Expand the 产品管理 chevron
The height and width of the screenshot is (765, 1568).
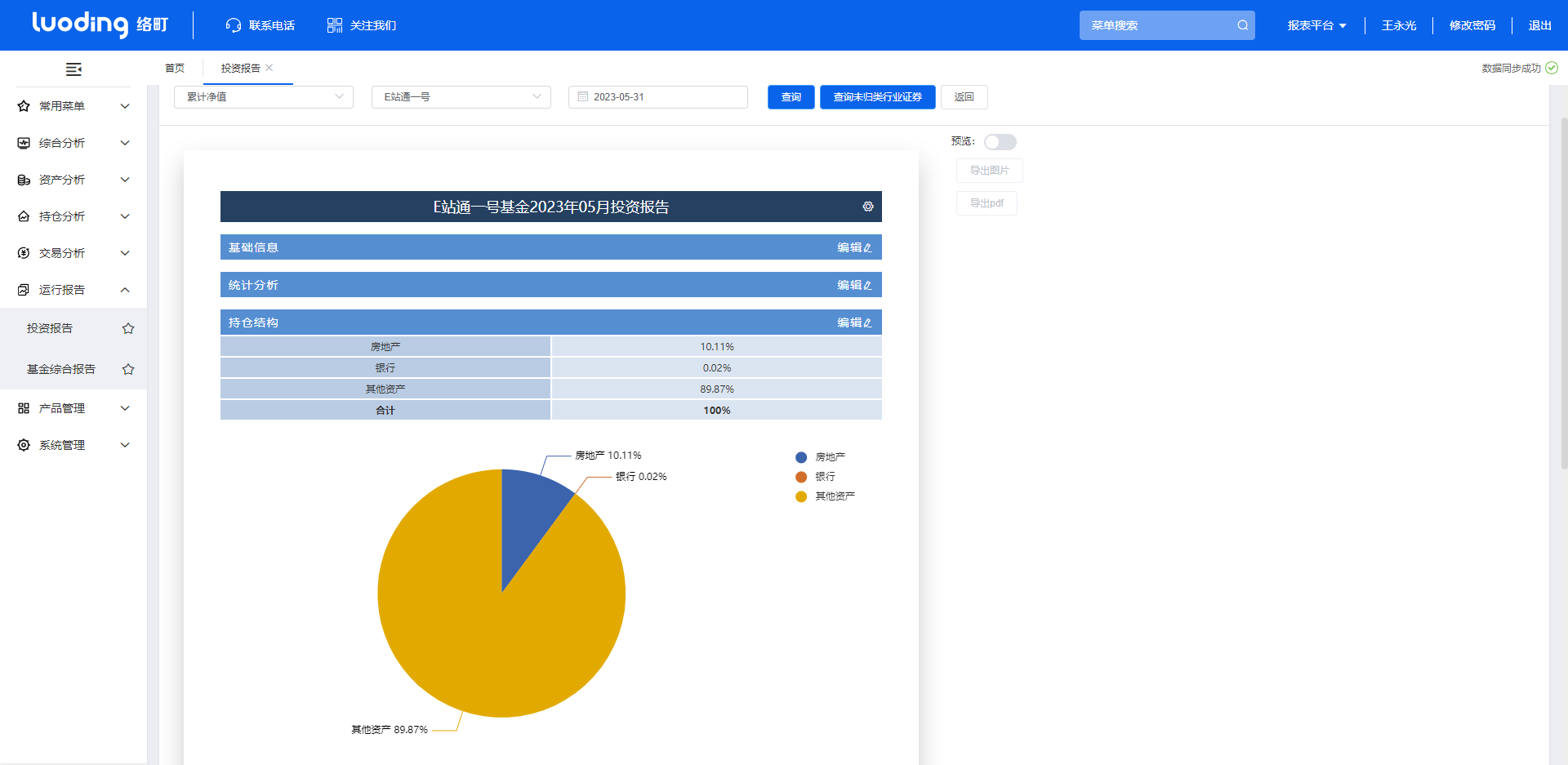tap(125, 408)
